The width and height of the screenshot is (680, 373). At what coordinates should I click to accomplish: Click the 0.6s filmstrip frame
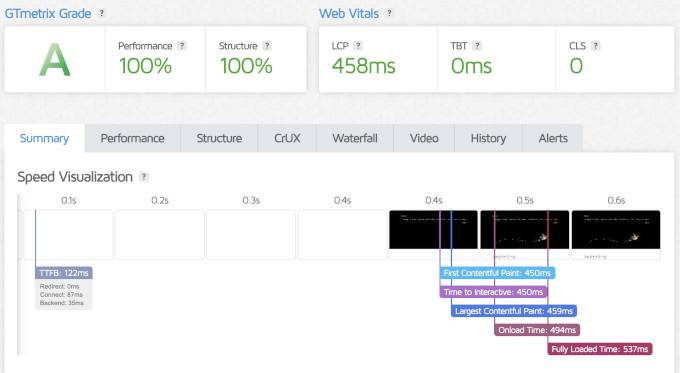click(x=616, y=235)
